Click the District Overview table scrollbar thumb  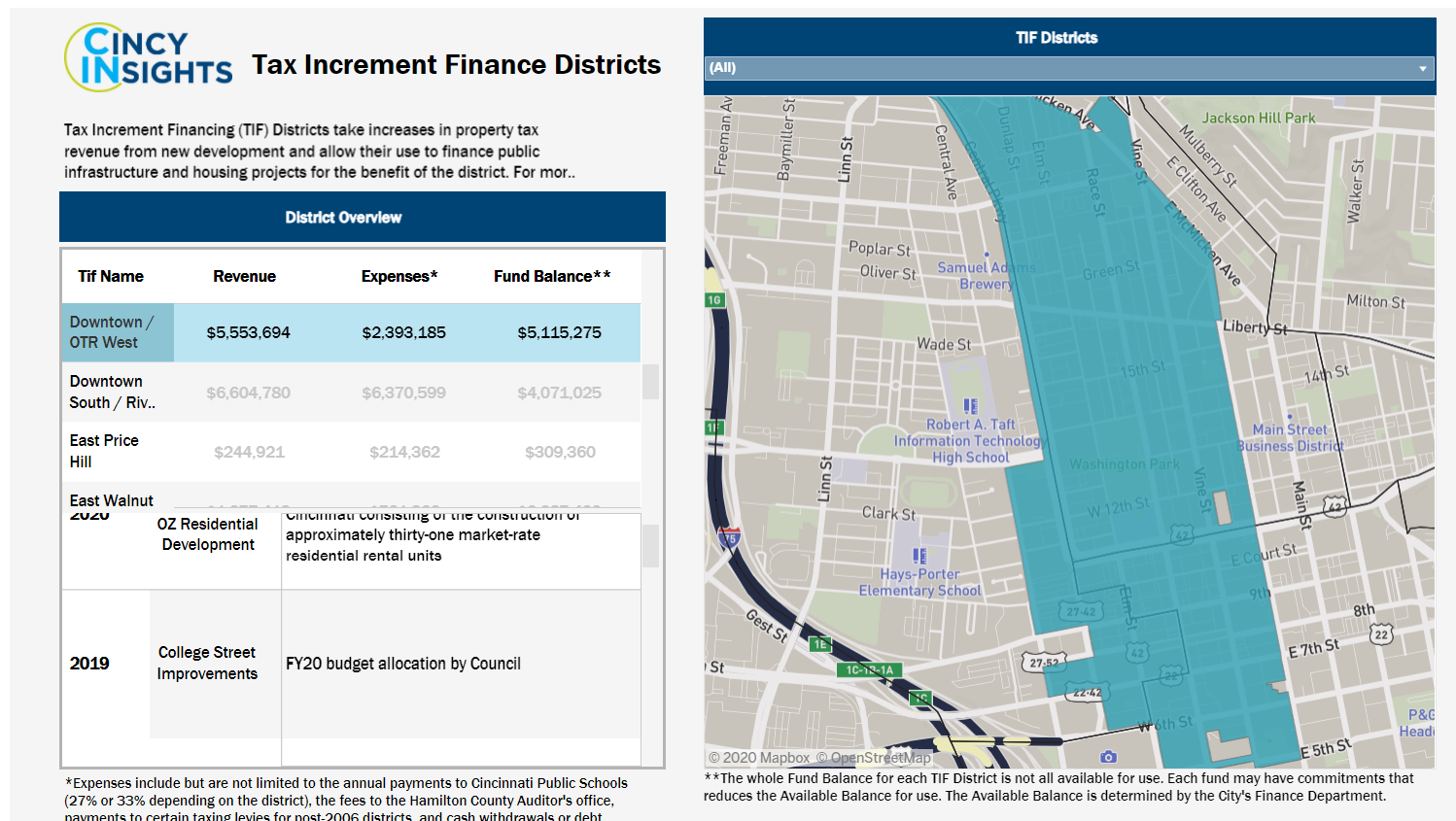(650, 381)
